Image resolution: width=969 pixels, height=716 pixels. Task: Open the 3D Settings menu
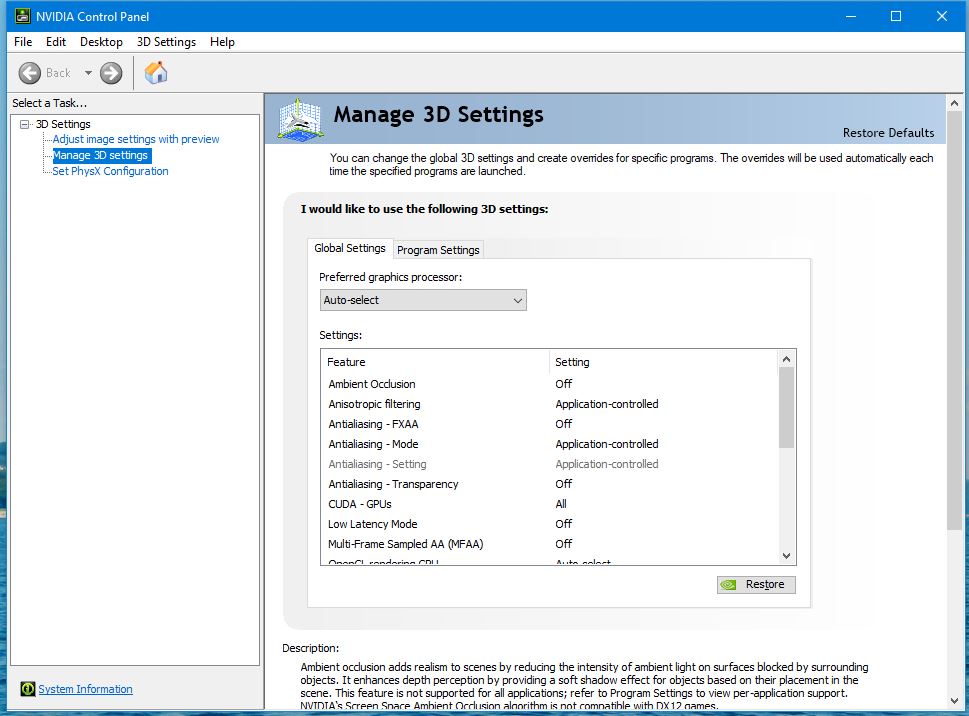(x=166, y=42)
